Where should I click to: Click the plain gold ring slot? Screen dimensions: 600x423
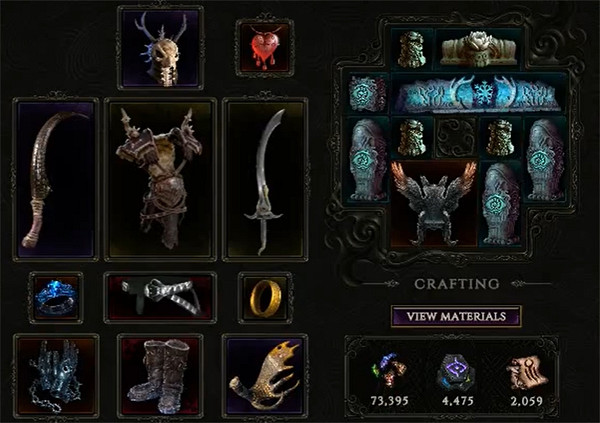click(x=265, y=297)
